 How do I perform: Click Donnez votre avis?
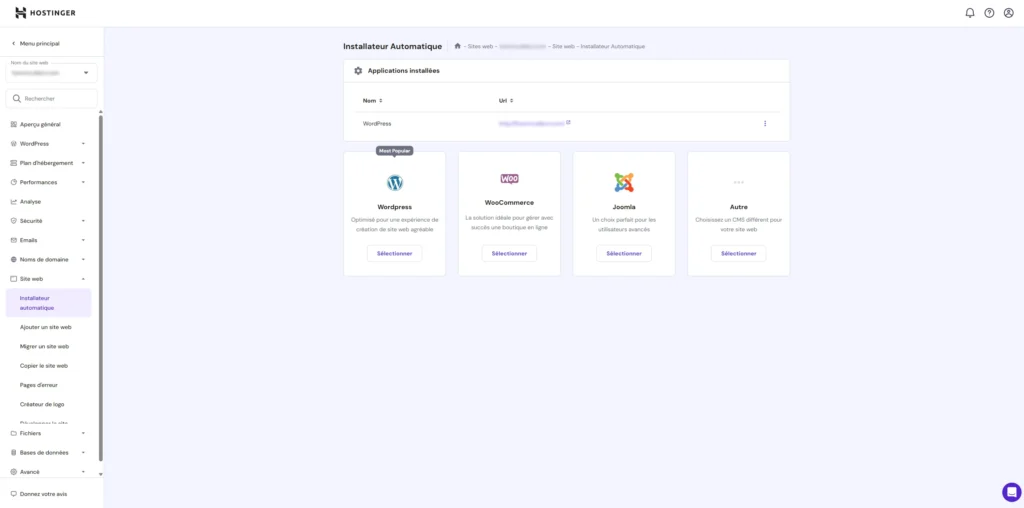tap(39, 494)
